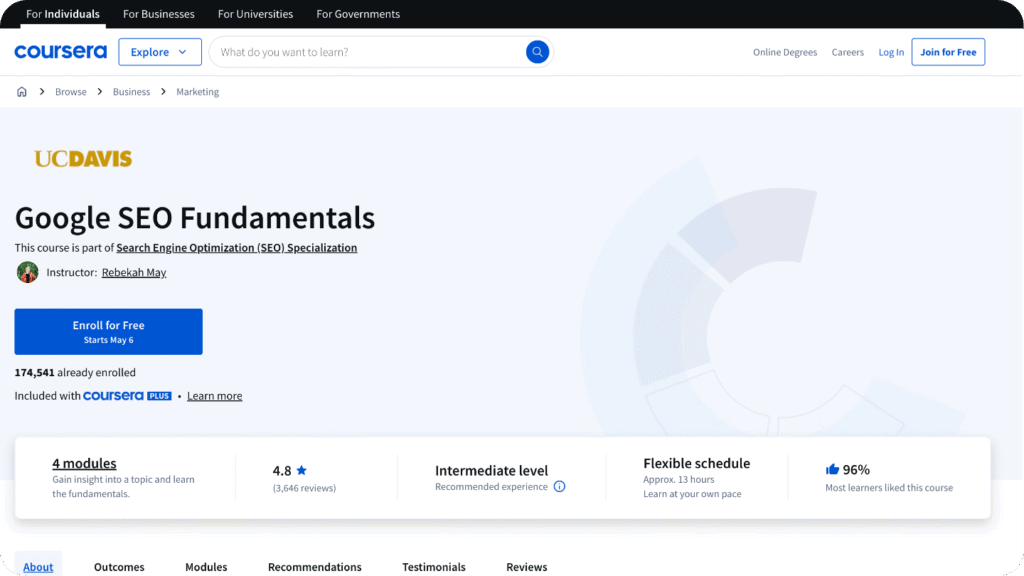Click the Coursera logo in the header
Viewport: 1024px width, 576px height.
tap(60, 52)
